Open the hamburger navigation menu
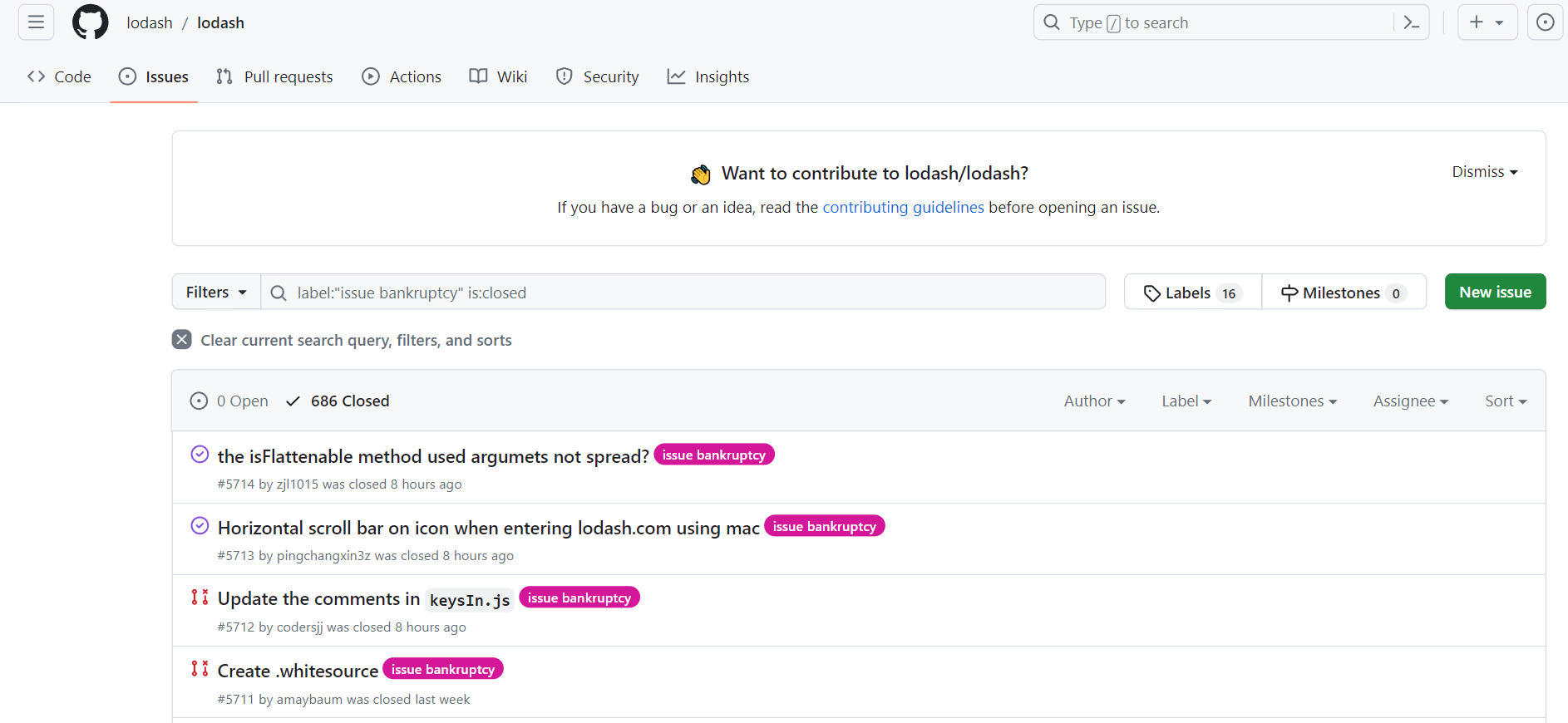 coord(36,22)
